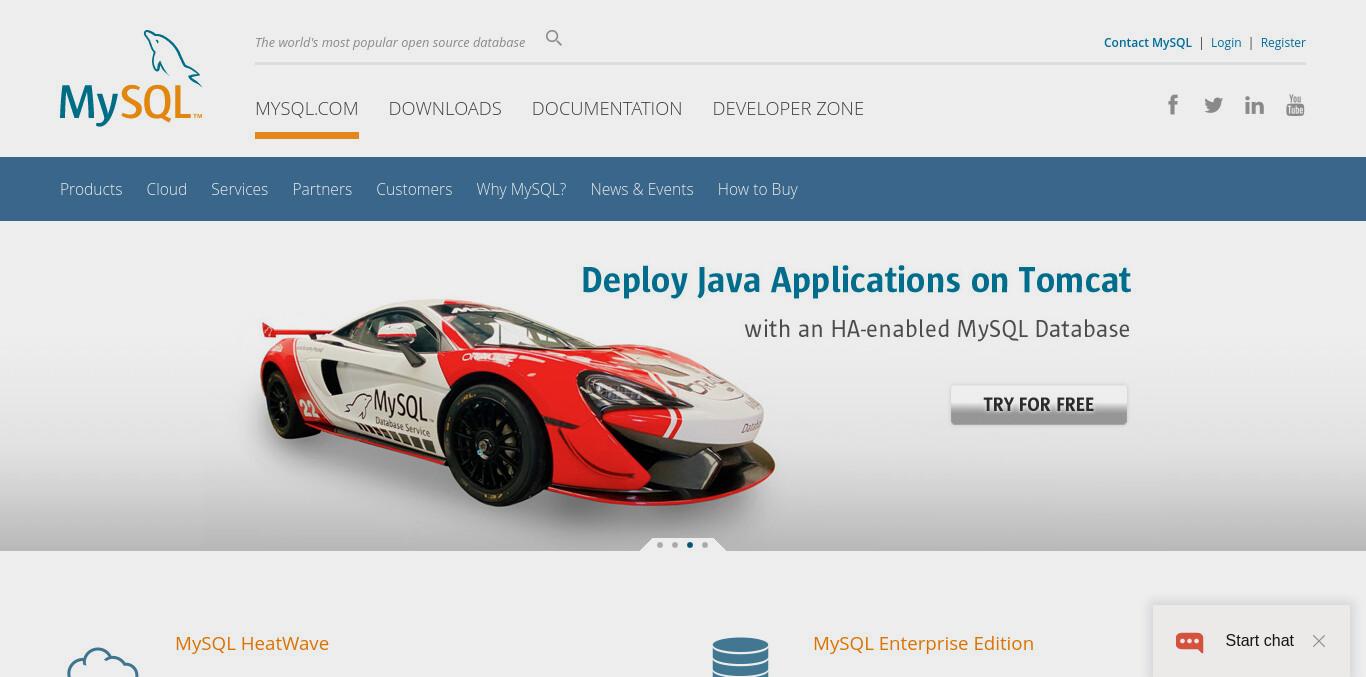Open MySQL LinkedIn page icon
1366x677 pixels.
[1254, 105]
